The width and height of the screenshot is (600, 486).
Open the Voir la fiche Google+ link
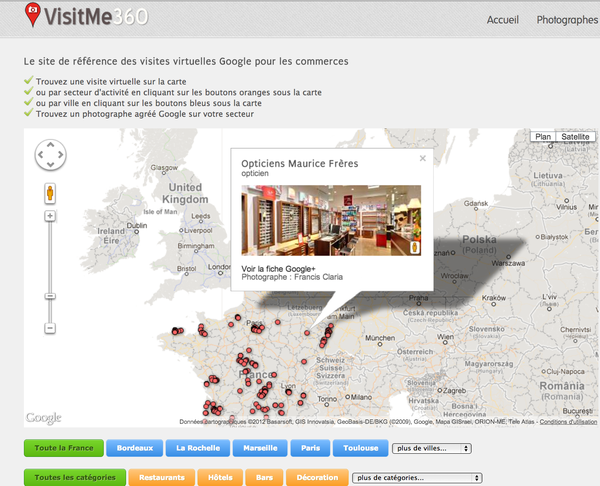(278, 269)
